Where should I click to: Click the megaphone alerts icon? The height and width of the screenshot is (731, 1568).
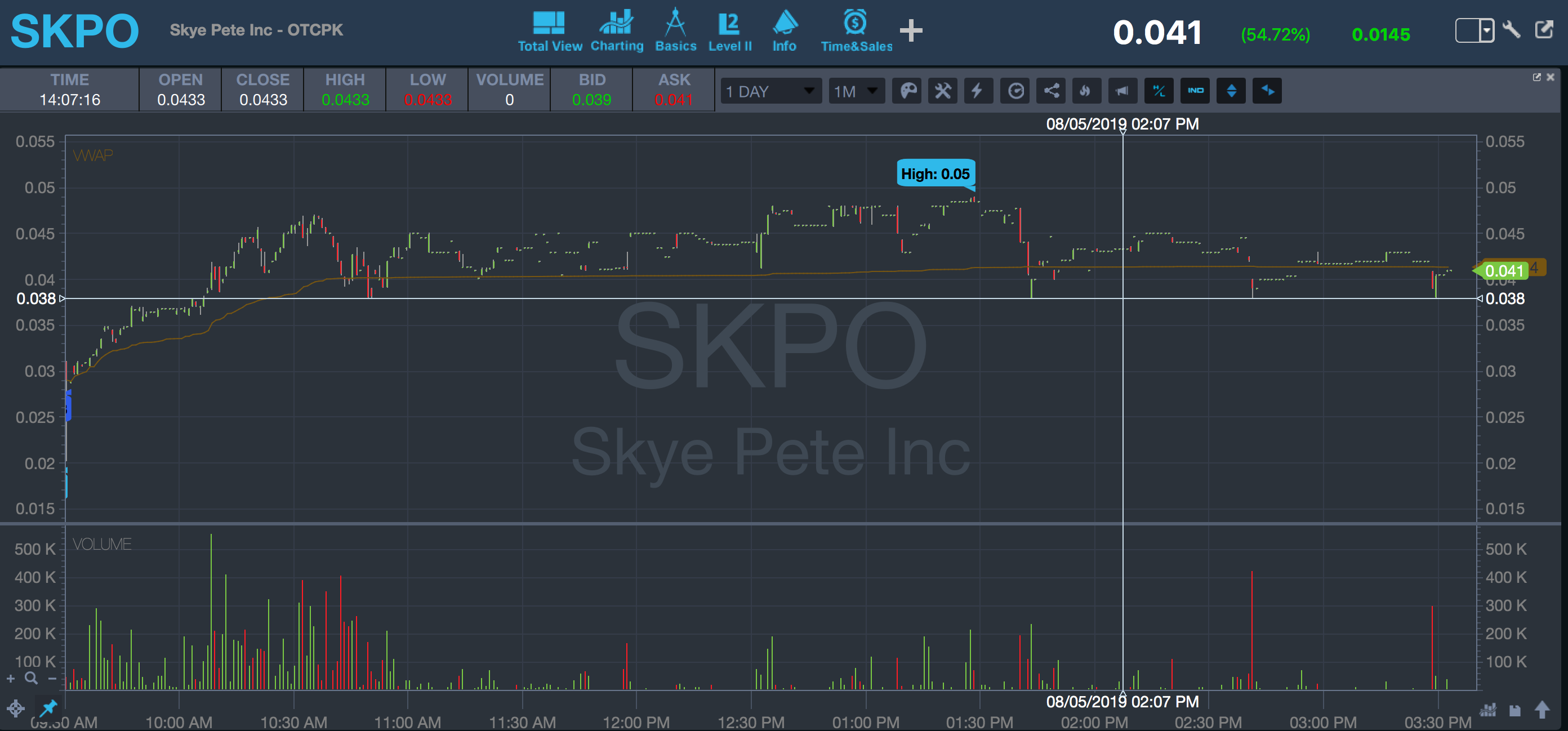pos(1122,91)
